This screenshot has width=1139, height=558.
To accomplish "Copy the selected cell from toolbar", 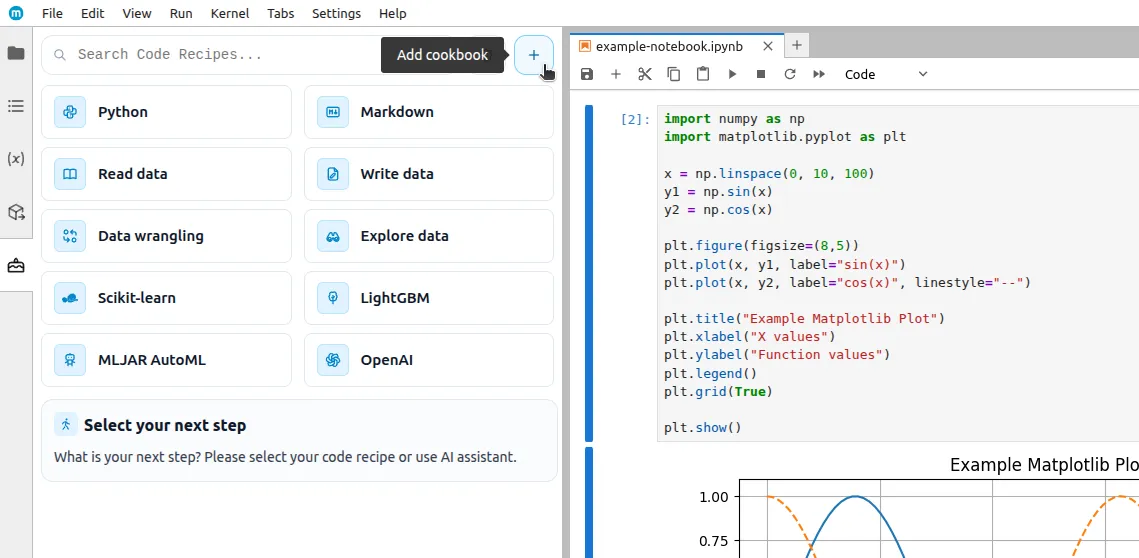I will coord(674,74).
